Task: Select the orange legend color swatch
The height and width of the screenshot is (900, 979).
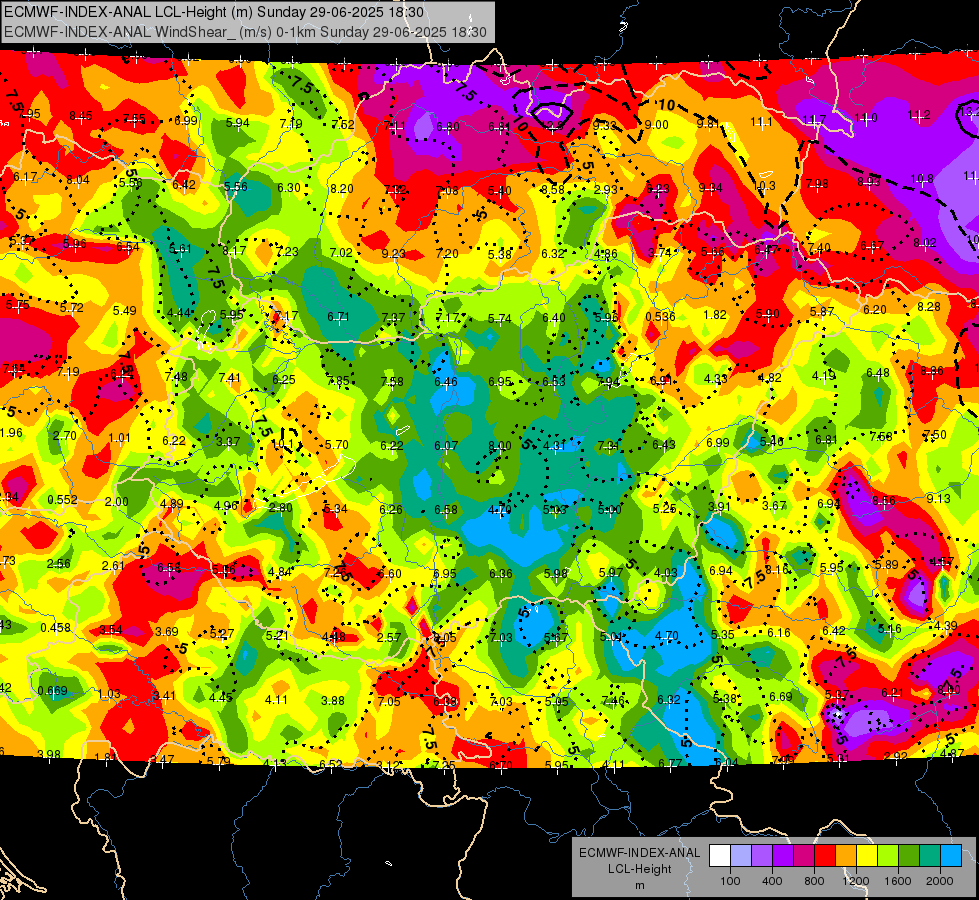Action: click(846, 856)
